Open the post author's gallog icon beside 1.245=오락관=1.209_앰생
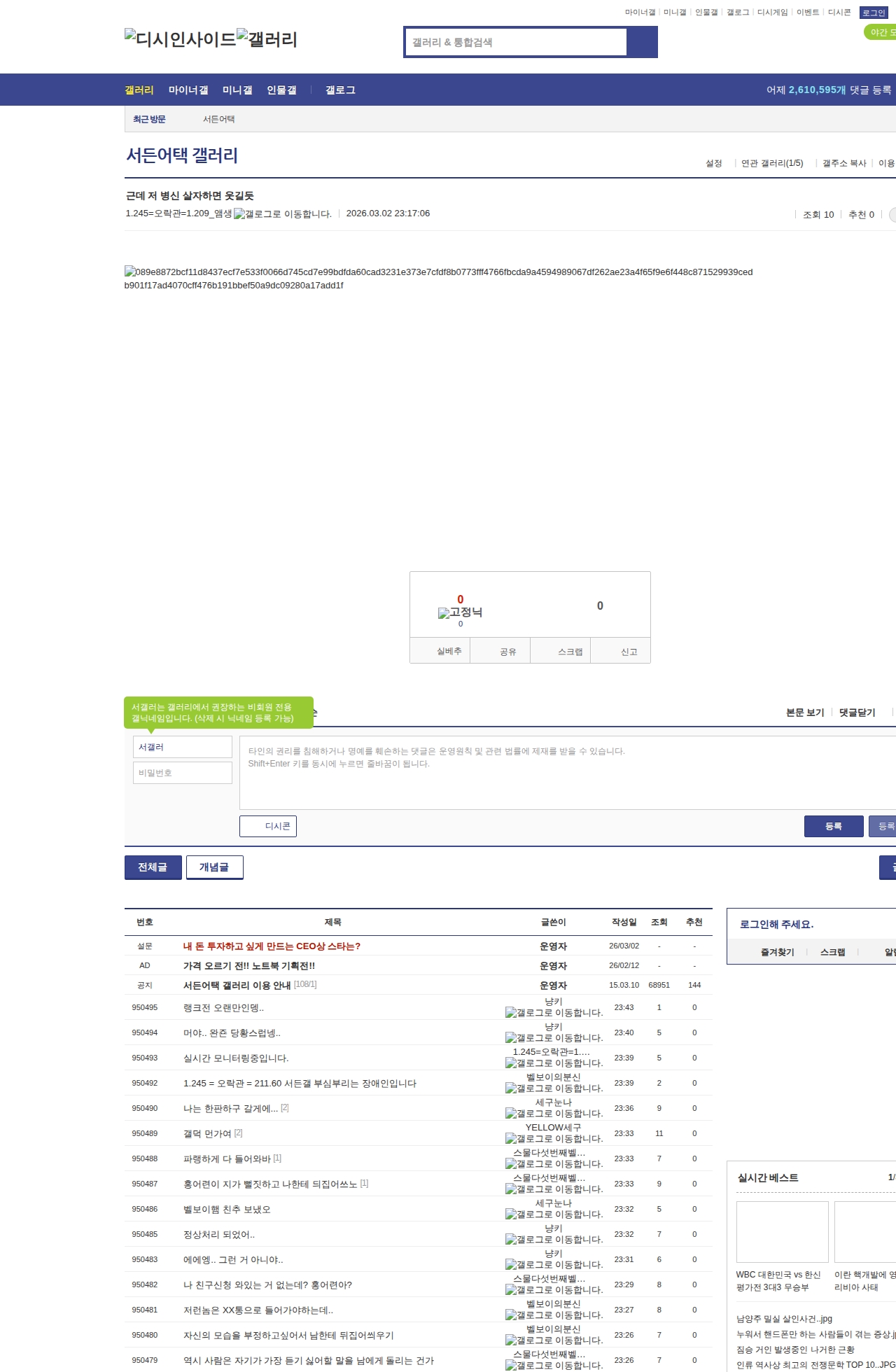896x1372 pixels. pos(283,214)
